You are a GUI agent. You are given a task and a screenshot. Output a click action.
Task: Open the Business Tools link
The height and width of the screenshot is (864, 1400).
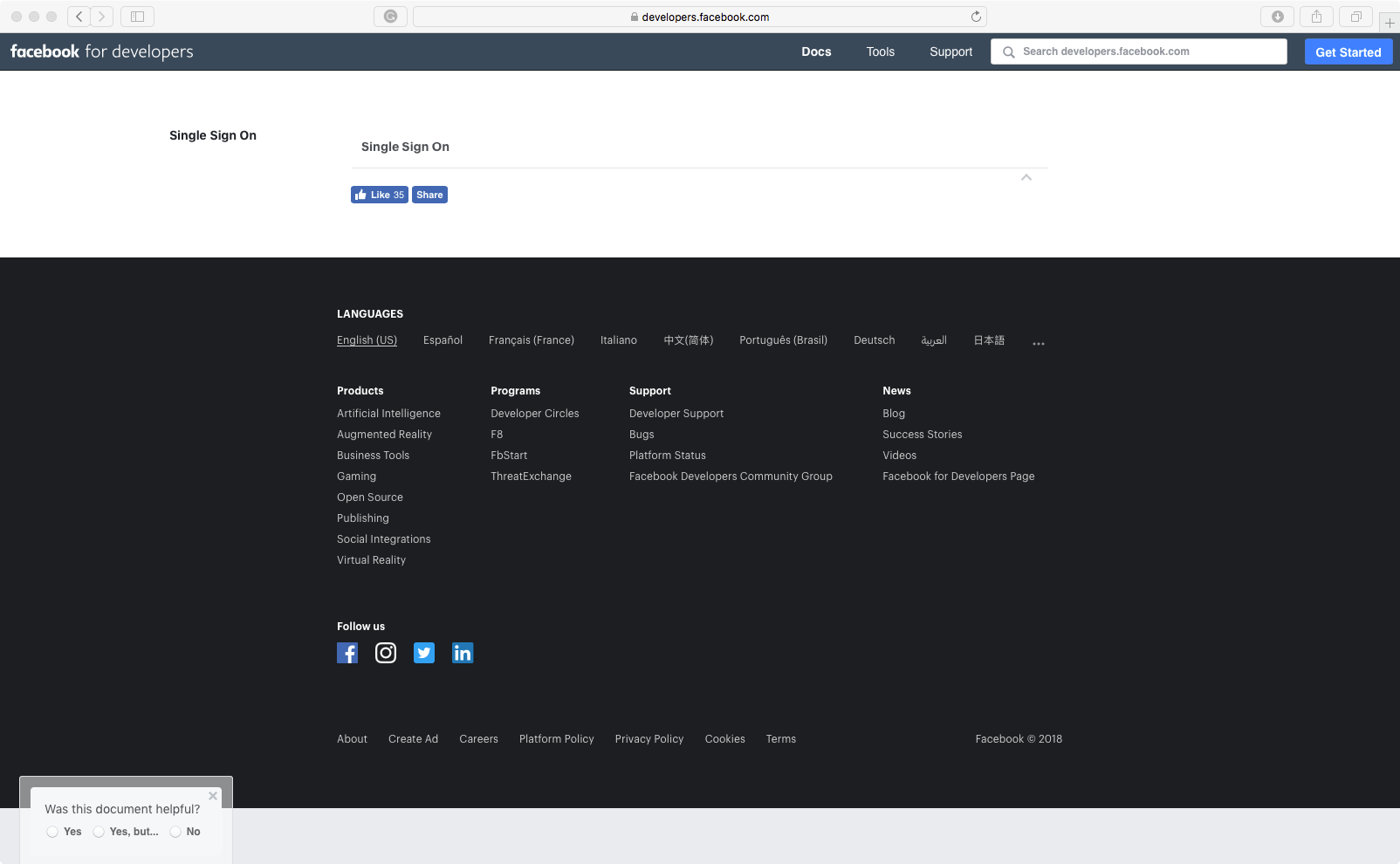pyautogui.click(x=373, y=456)
